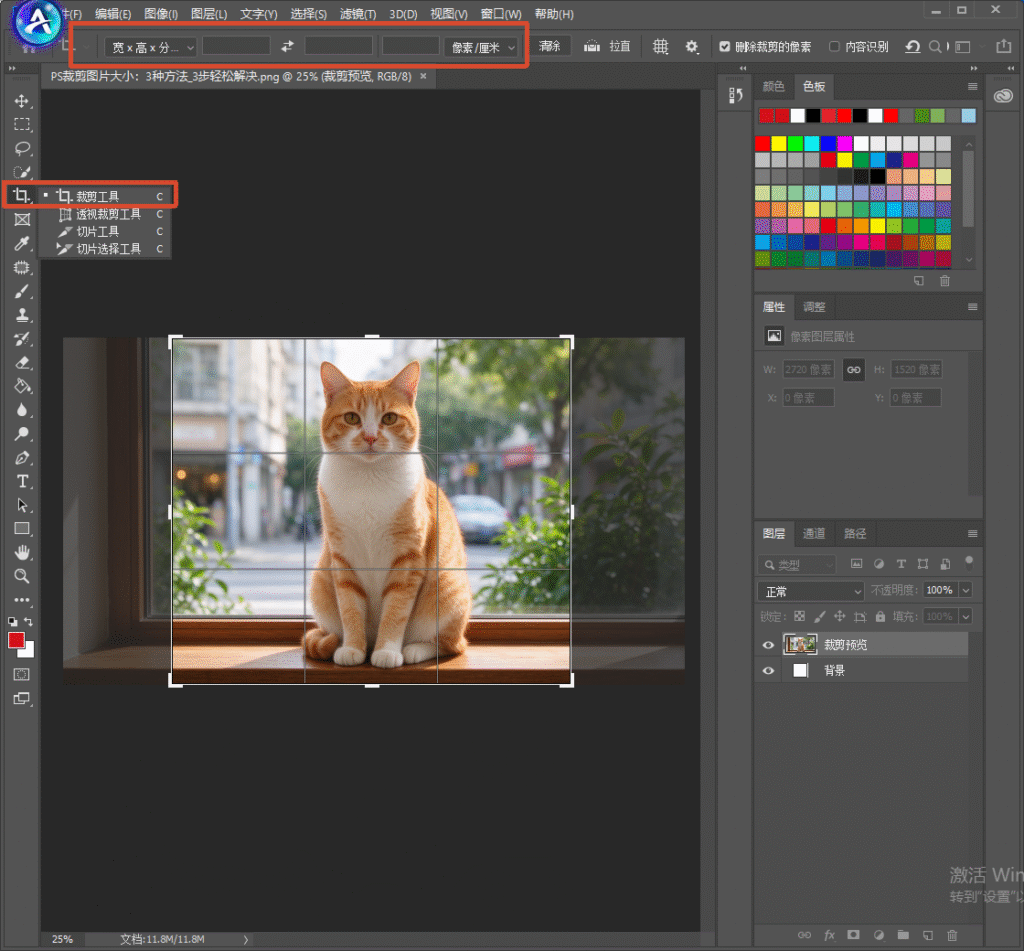
Task: Select the History Brush tool
Action: [x=22, y=339]
